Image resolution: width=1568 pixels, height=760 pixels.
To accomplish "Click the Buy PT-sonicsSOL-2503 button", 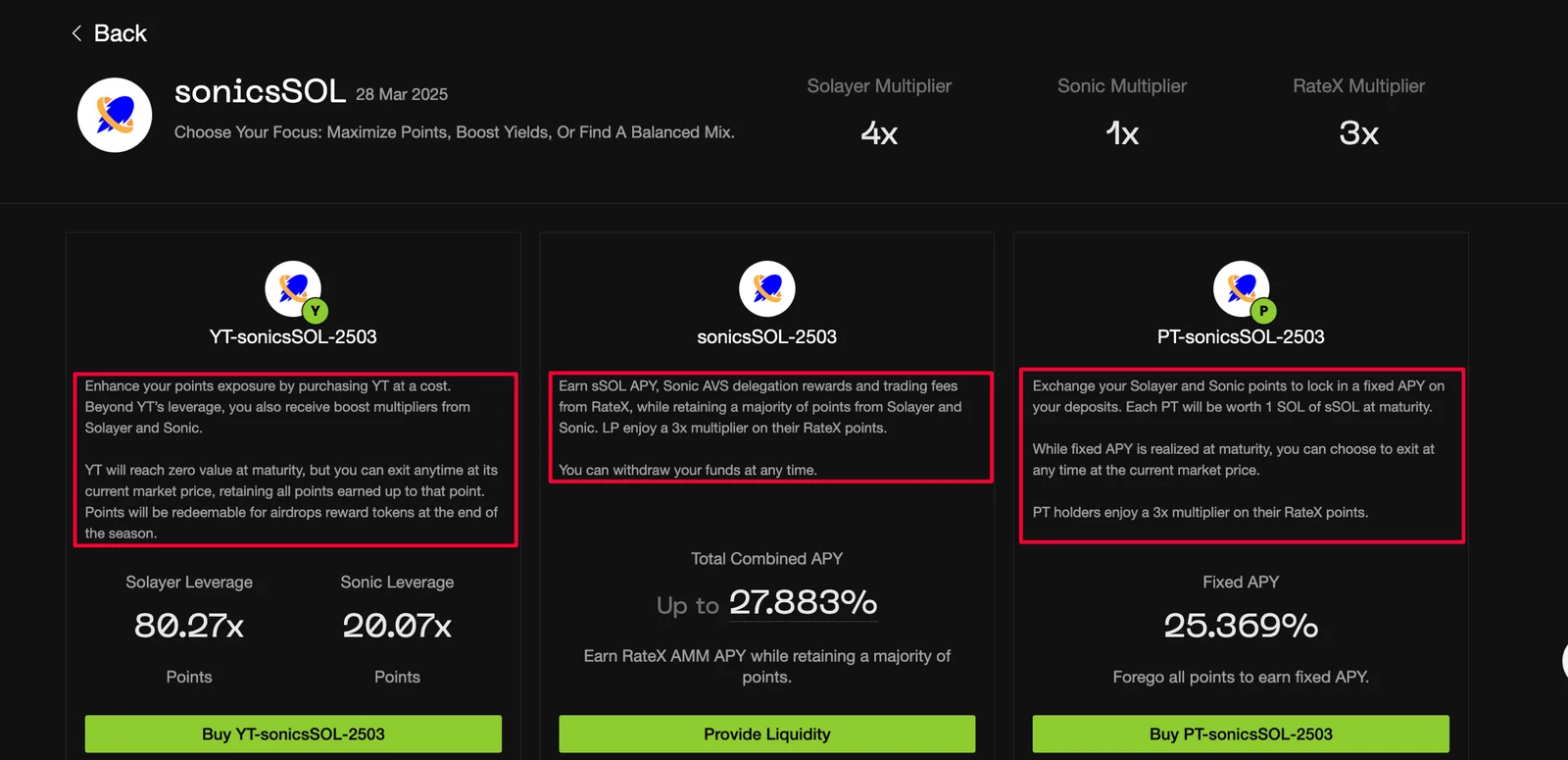I will 1241,734.
